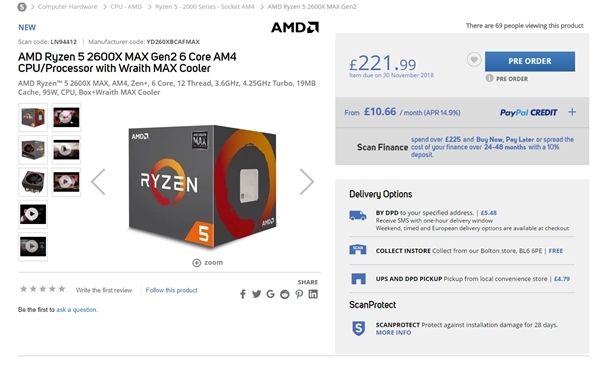
Task: Select the Wraith cooler fan thumbnail
Action: [x=33, y=182]
